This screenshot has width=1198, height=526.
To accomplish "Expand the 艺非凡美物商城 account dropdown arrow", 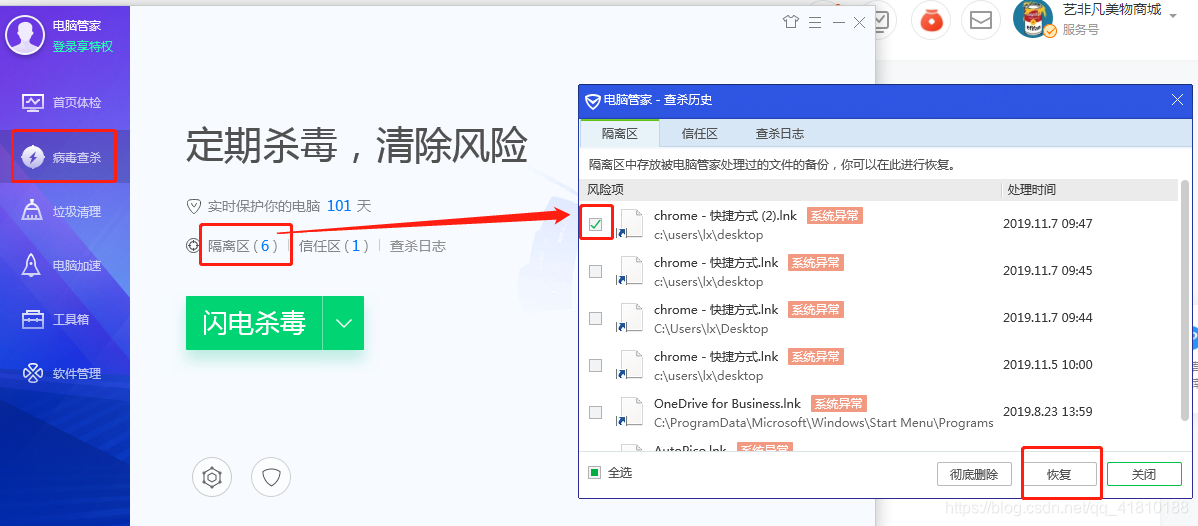I will pos(1173,15).
